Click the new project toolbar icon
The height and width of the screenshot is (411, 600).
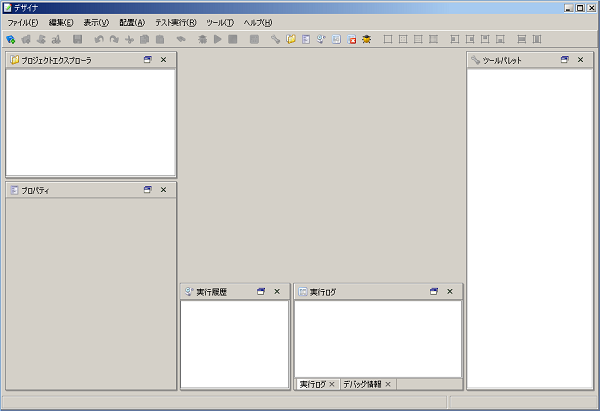11,39
